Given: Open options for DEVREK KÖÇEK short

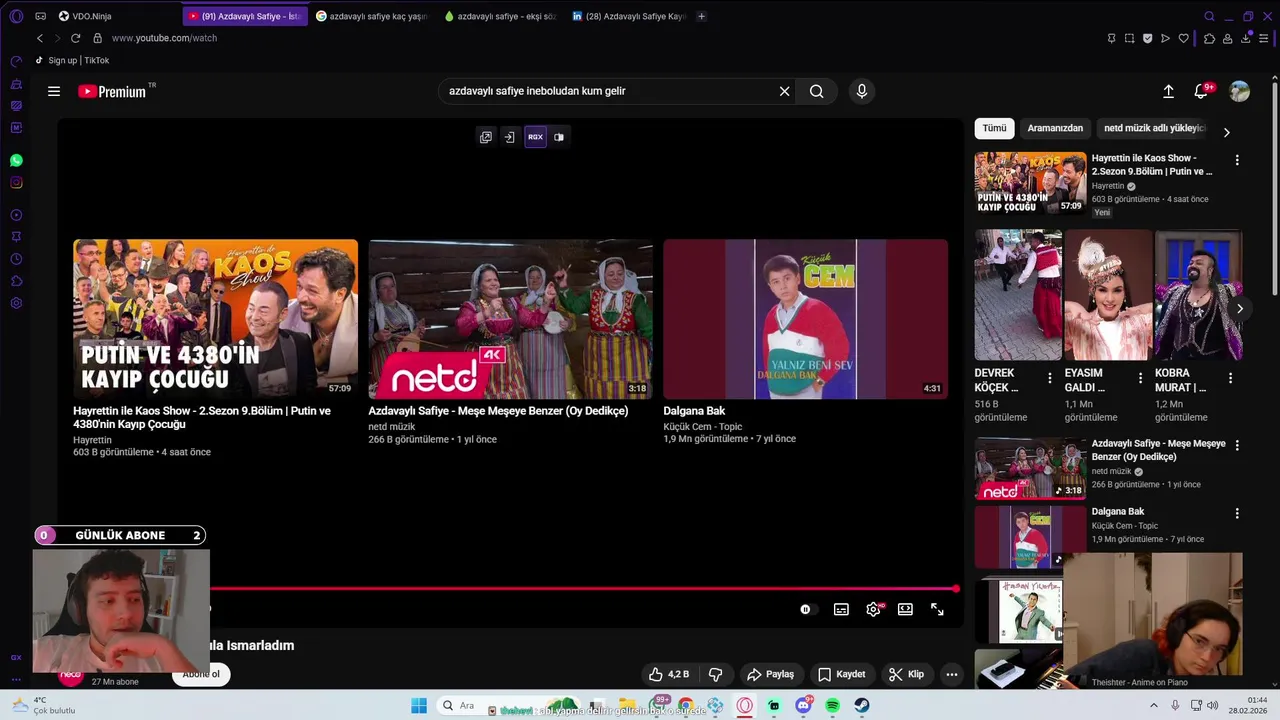Looking at the screenshot, I should [x=1050, y=378].
